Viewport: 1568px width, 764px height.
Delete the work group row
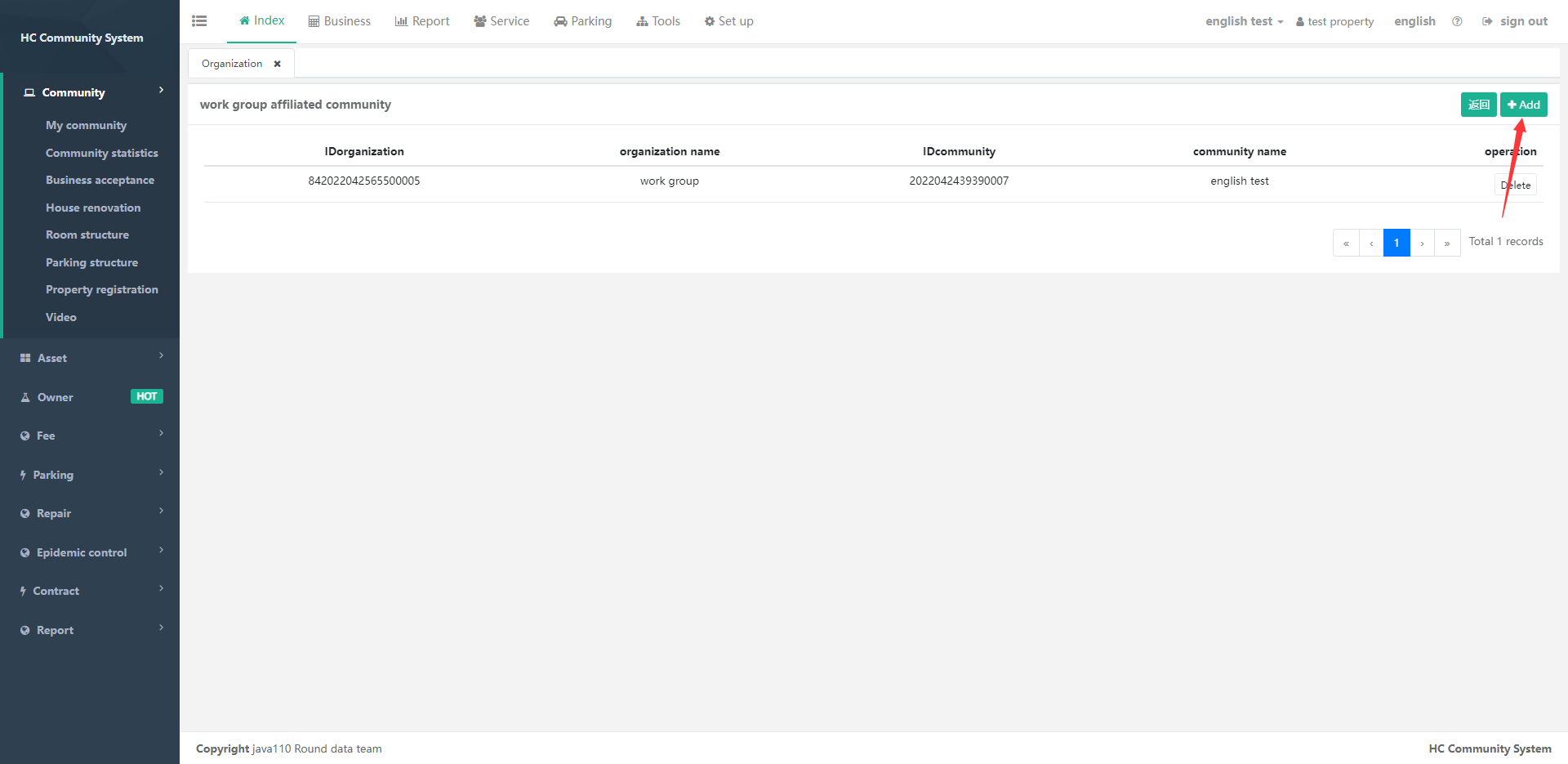pos(1516,185)
